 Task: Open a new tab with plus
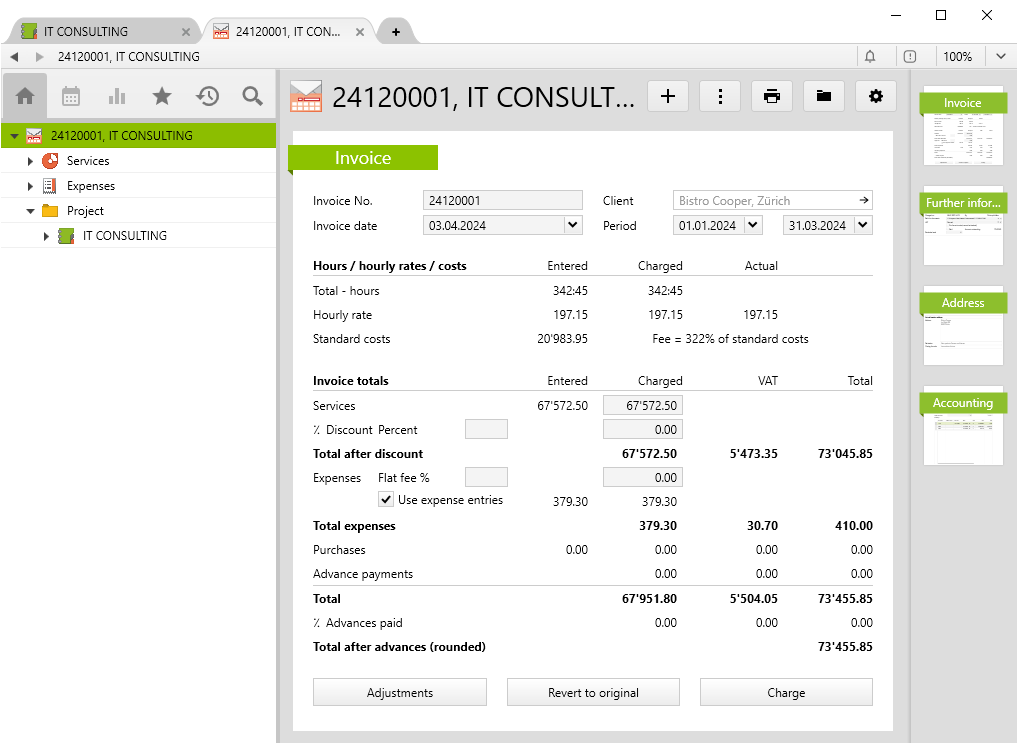point(396,32)
